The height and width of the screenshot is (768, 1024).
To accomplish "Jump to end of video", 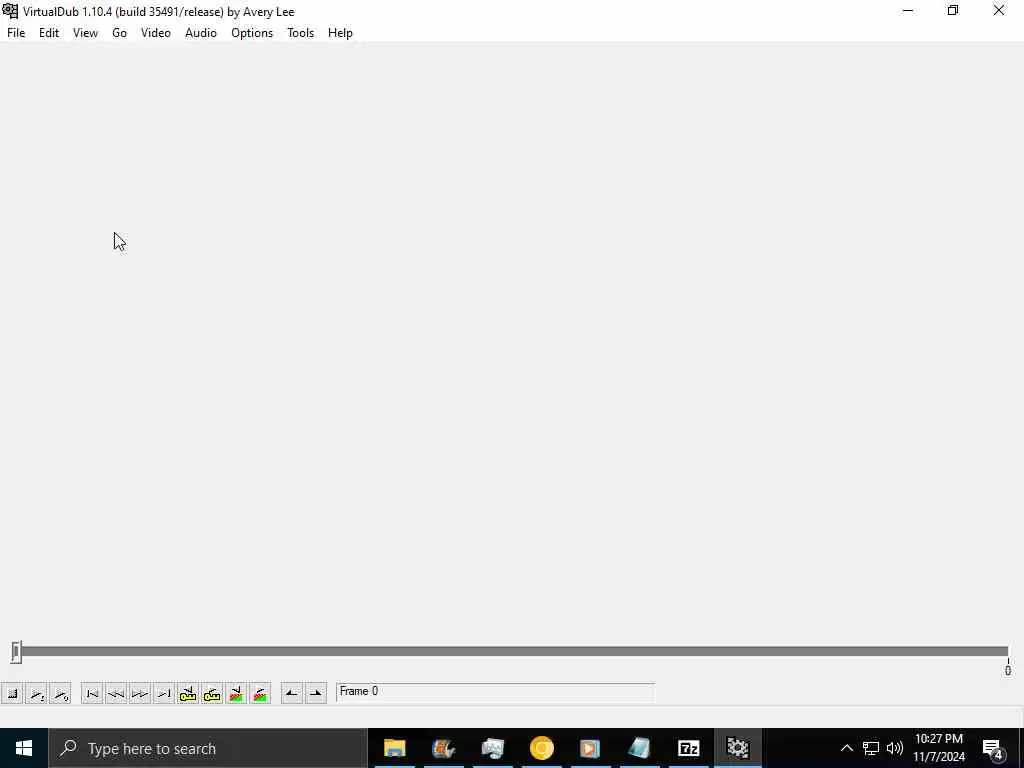I will 164,694.
